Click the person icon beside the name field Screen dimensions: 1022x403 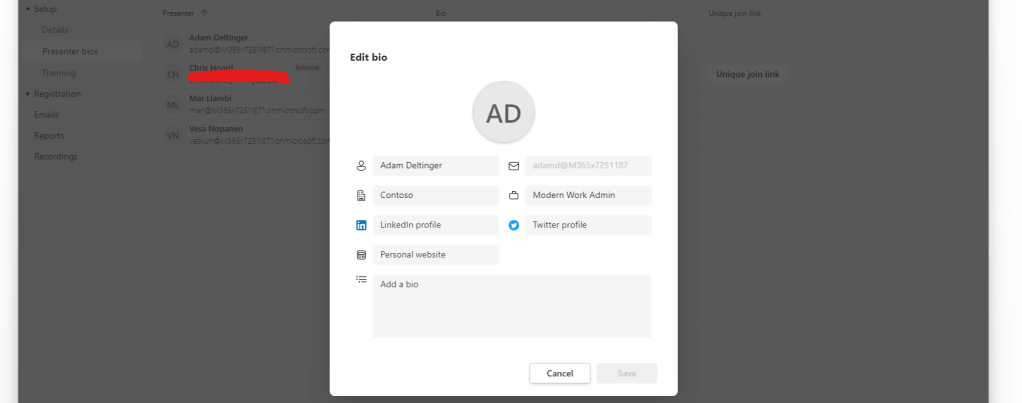(361, 165)
